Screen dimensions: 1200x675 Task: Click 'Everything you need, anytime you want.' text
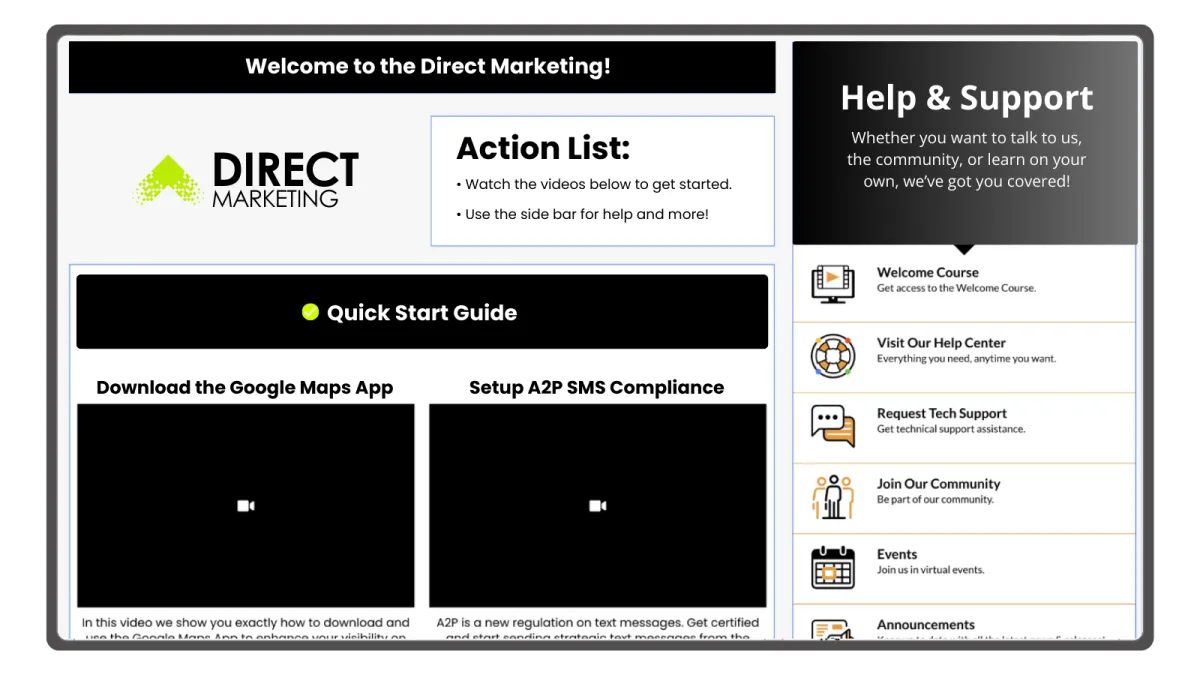click(x=966, y=359)
